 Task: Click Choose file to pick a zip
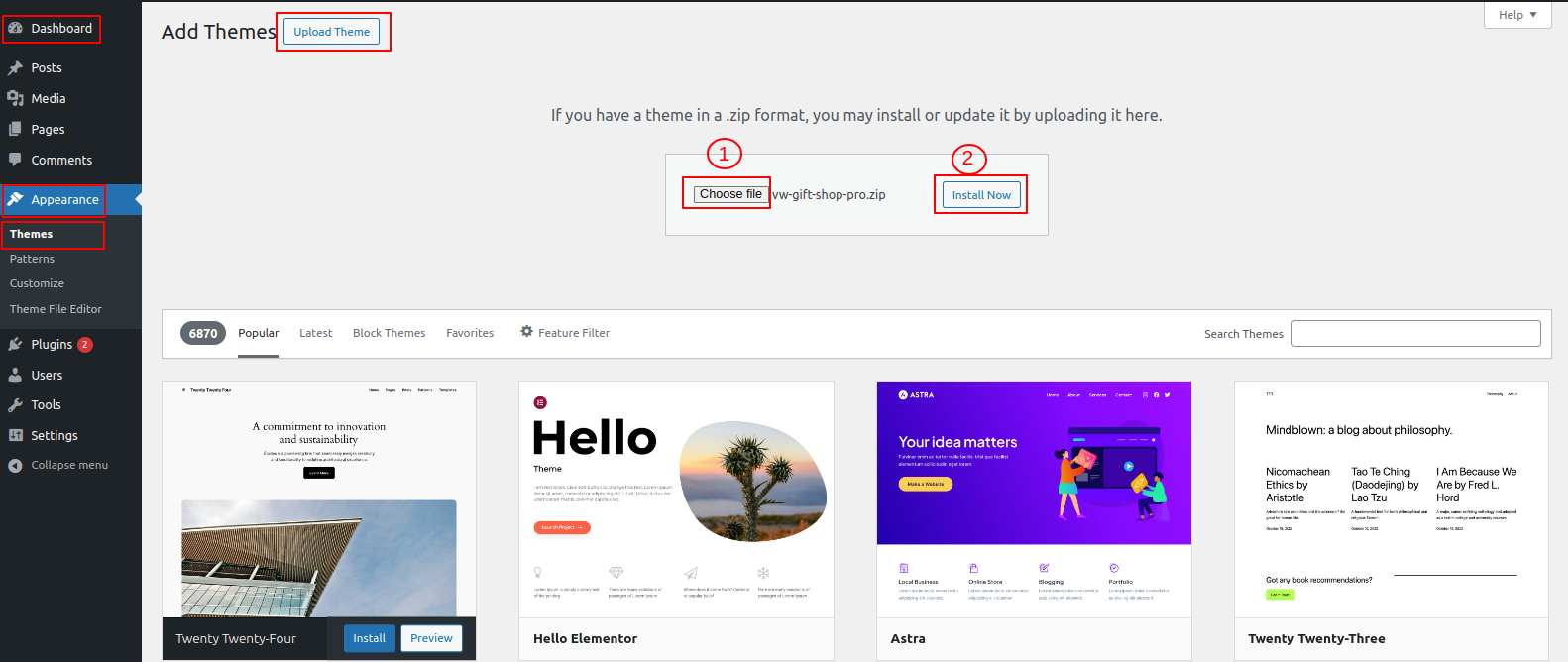[730, 194]
